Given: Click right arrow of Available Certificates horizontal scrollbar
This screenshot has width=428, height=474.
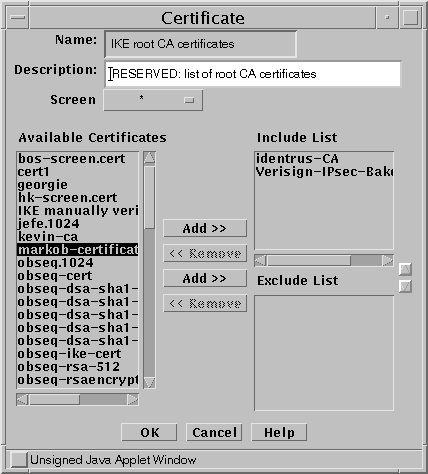Looking at the screenshot, I should tap(133, 399).
